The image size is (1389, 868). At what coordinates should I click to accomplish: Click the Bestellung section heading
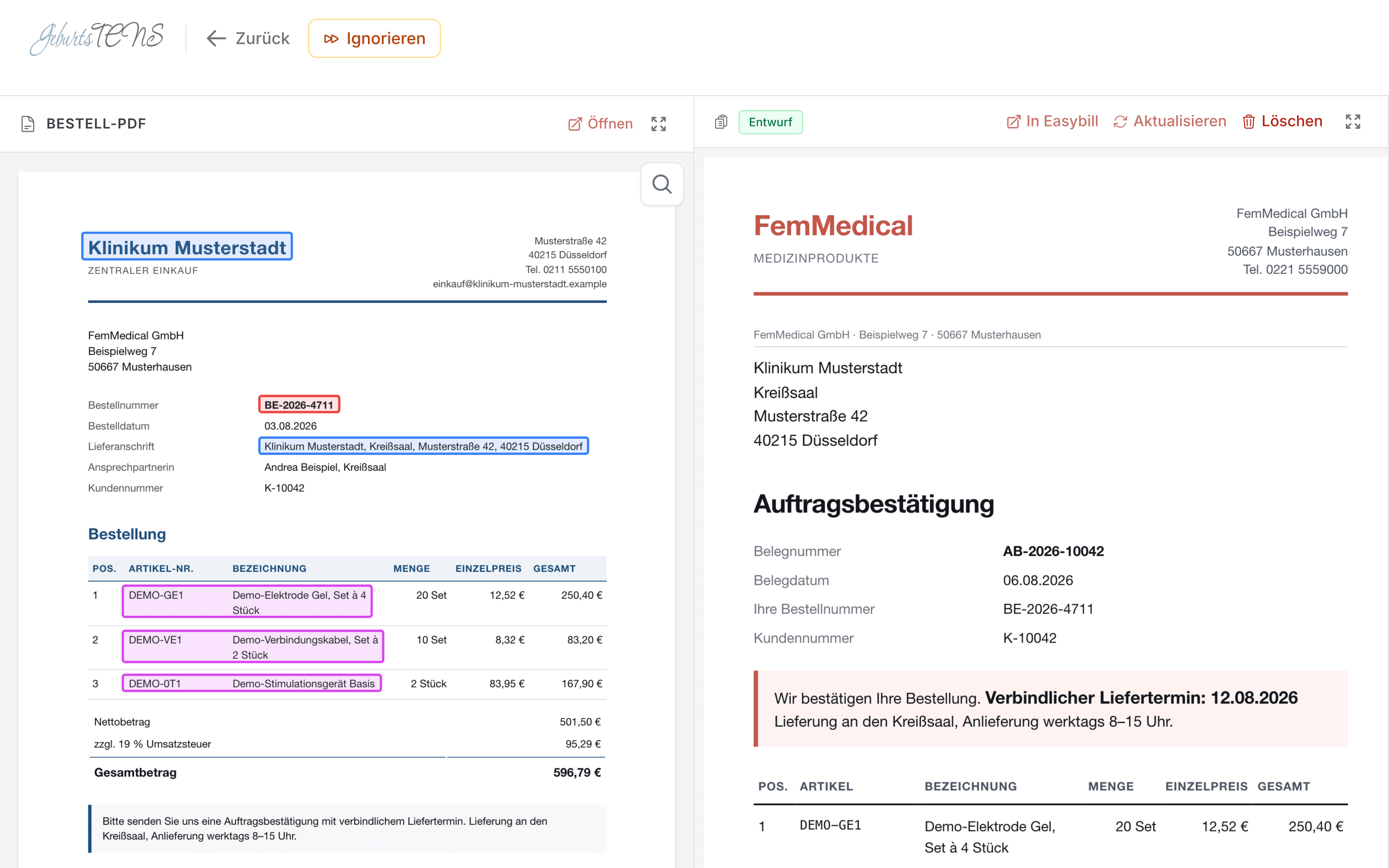(127, 534)
